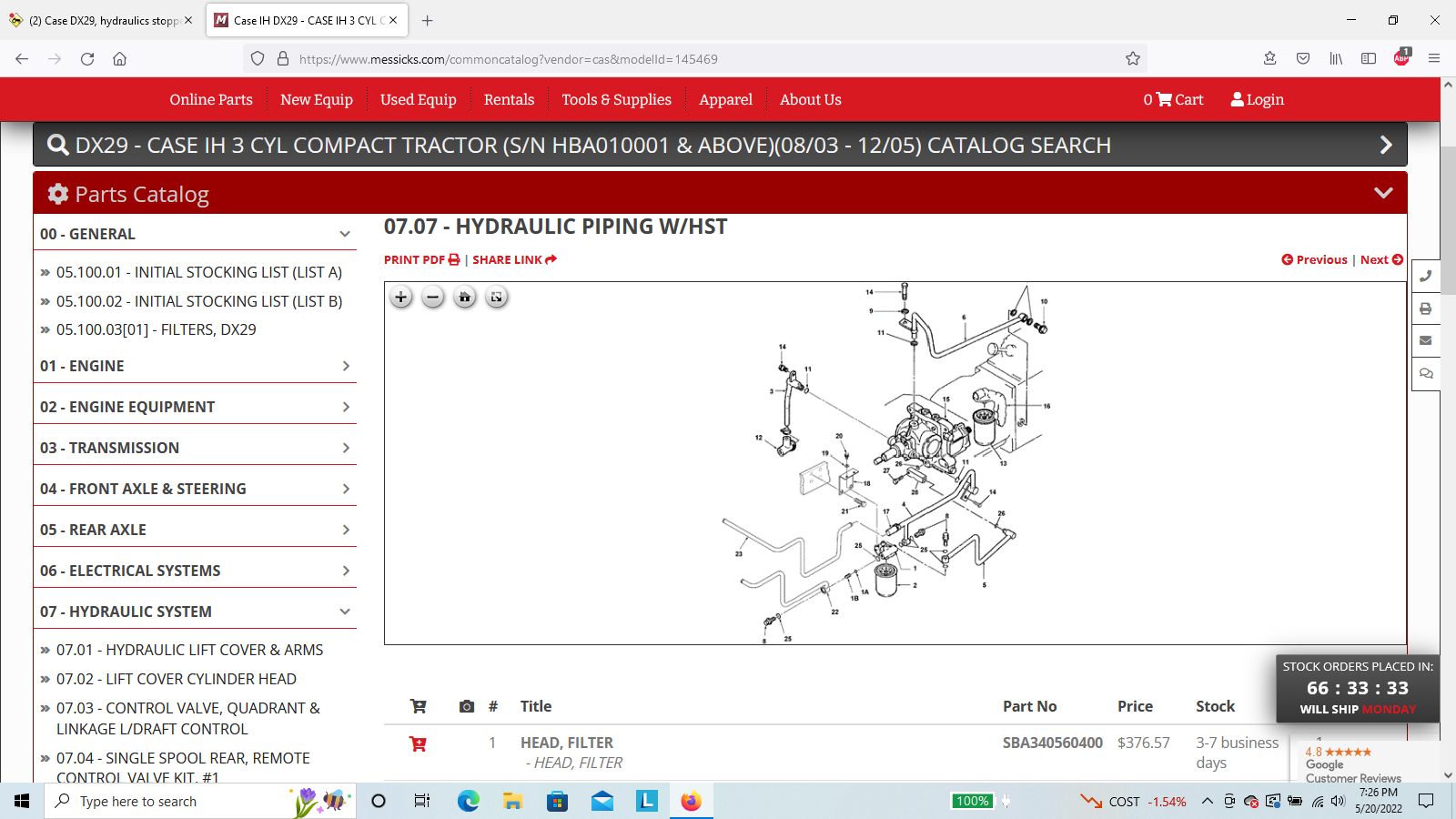Viewport: 1456px width, 819px height.
Task: Open Firefox application menu
Action: [1434, 58]
